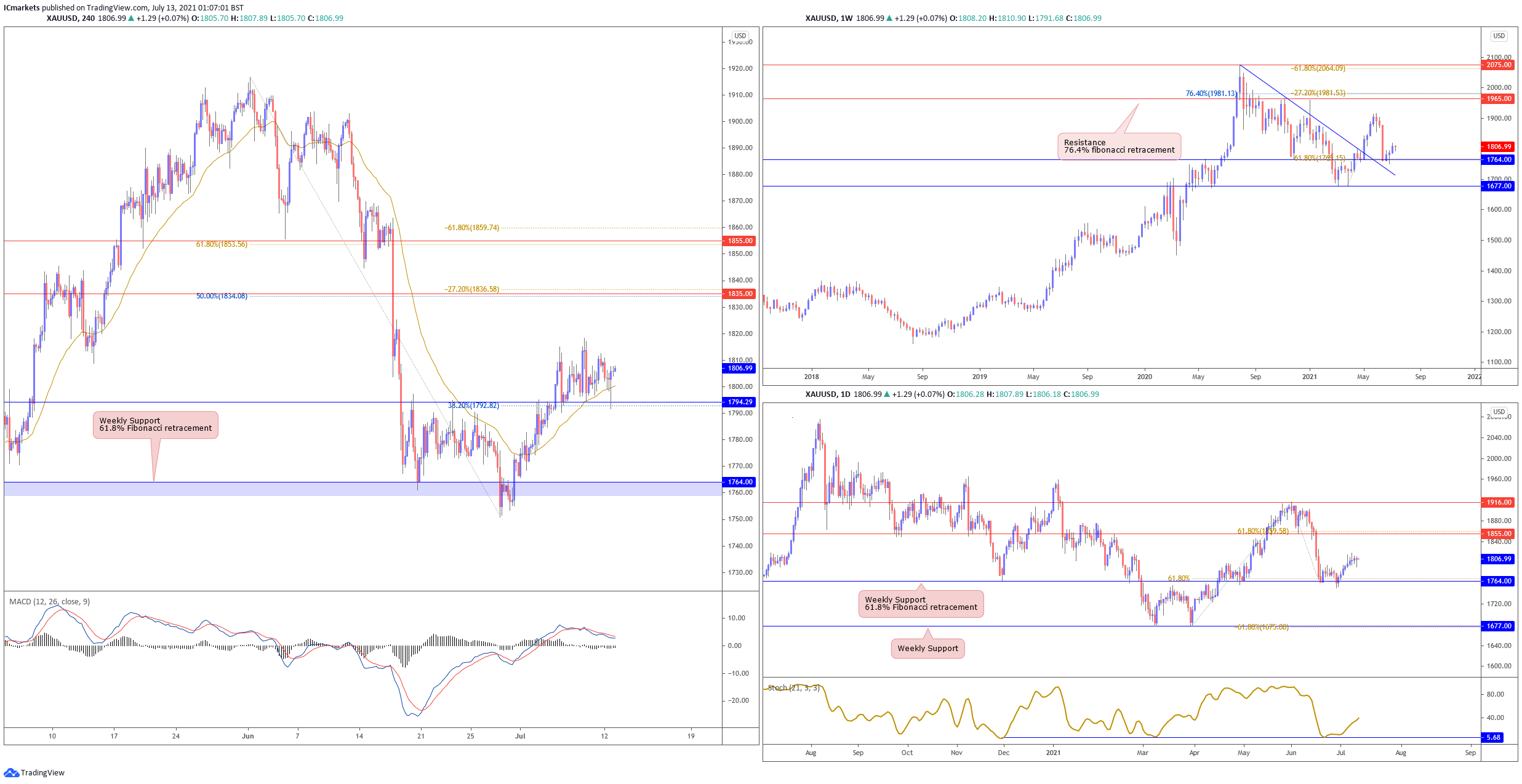This screenshot has width=1522, height=784.
Task: Click the 50.00%(1834.08) Fibonacci level label
Action: [222, 296]
